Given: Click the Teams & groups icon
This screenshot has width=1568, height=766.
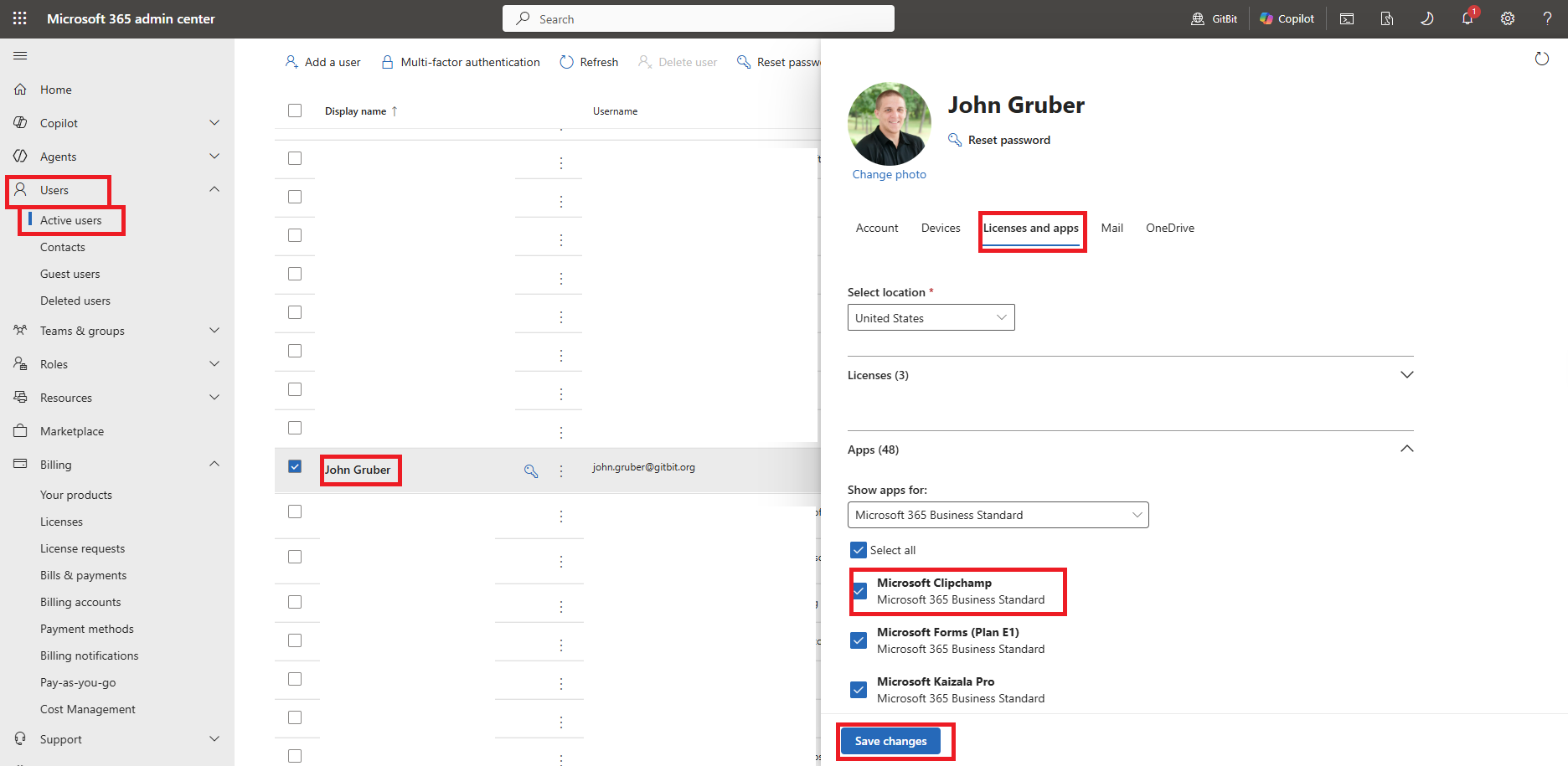Looking at the screenshot, I should (x=20, y=330).
